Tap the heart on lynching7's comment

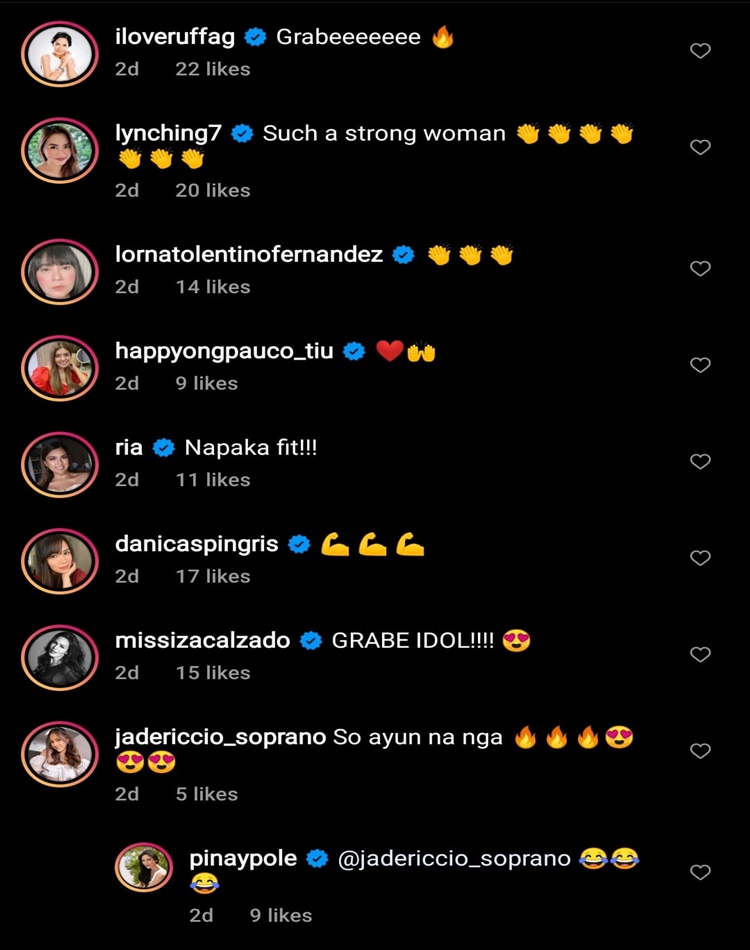[x=701, y=147]
